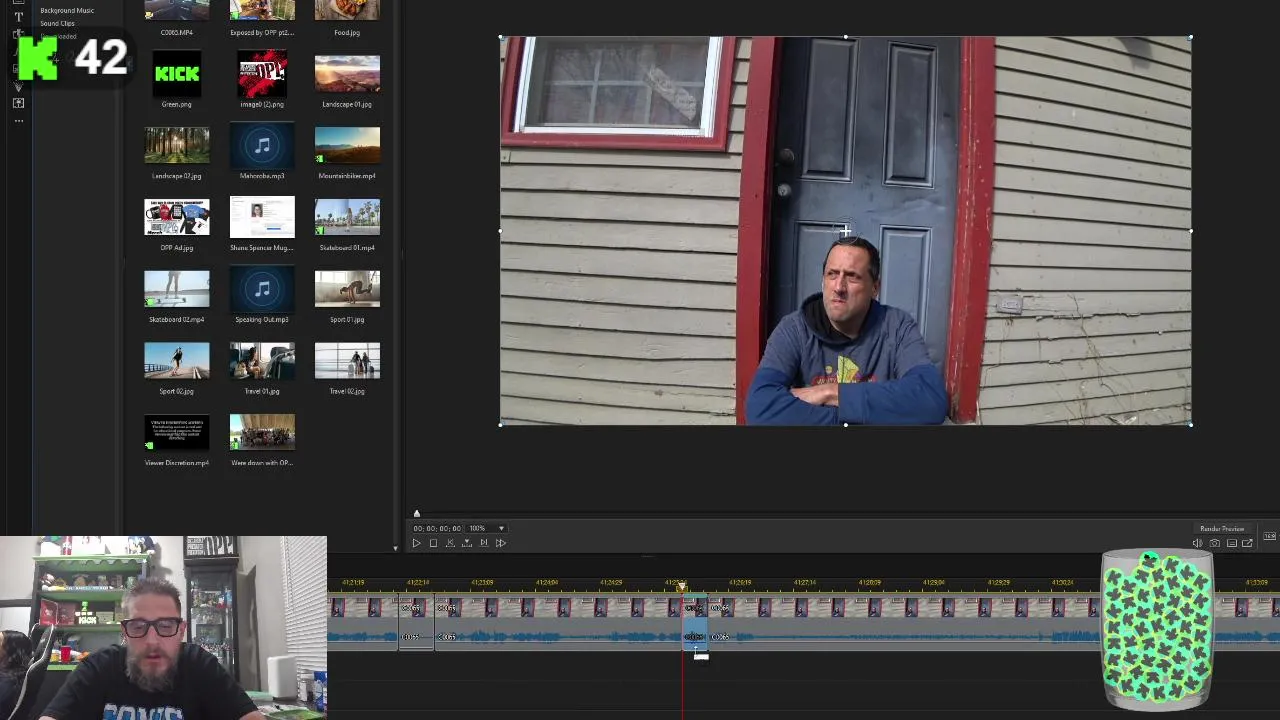Click the Mahoroba.mp3 file name
The height and width of the screenshot is (720, 1280).
262,176
